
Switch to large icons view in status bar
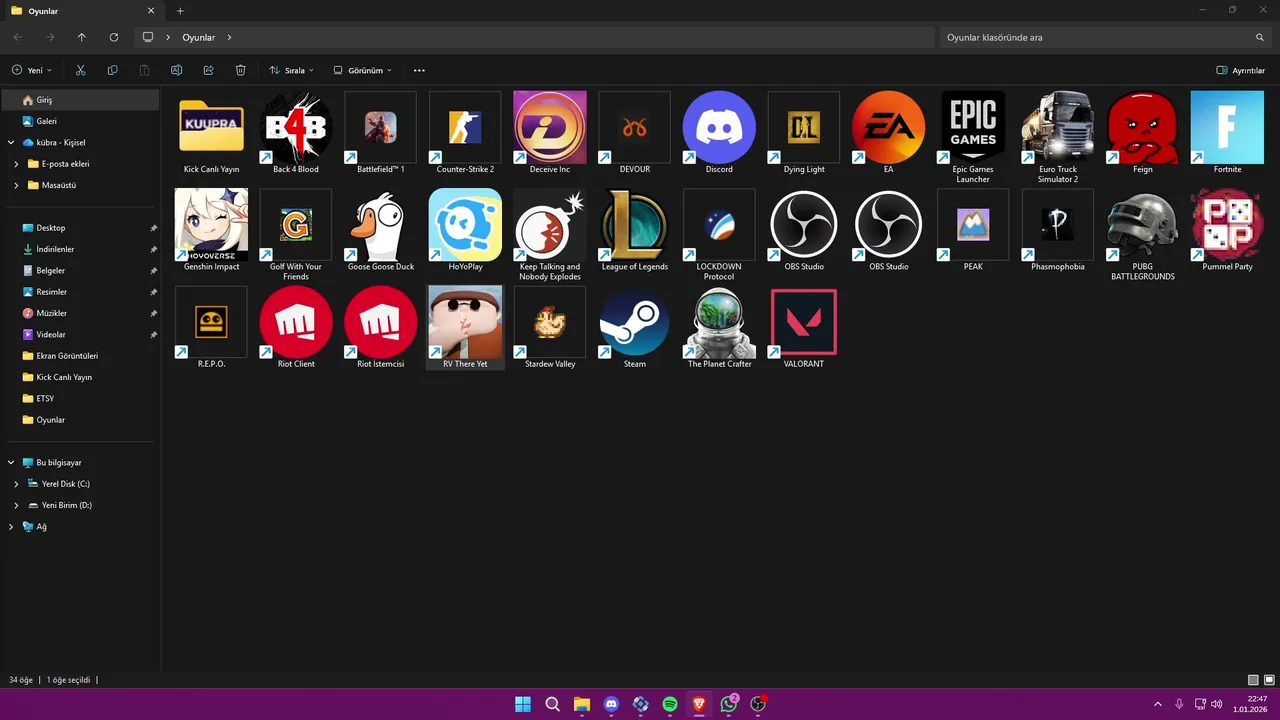(1269, 680)
